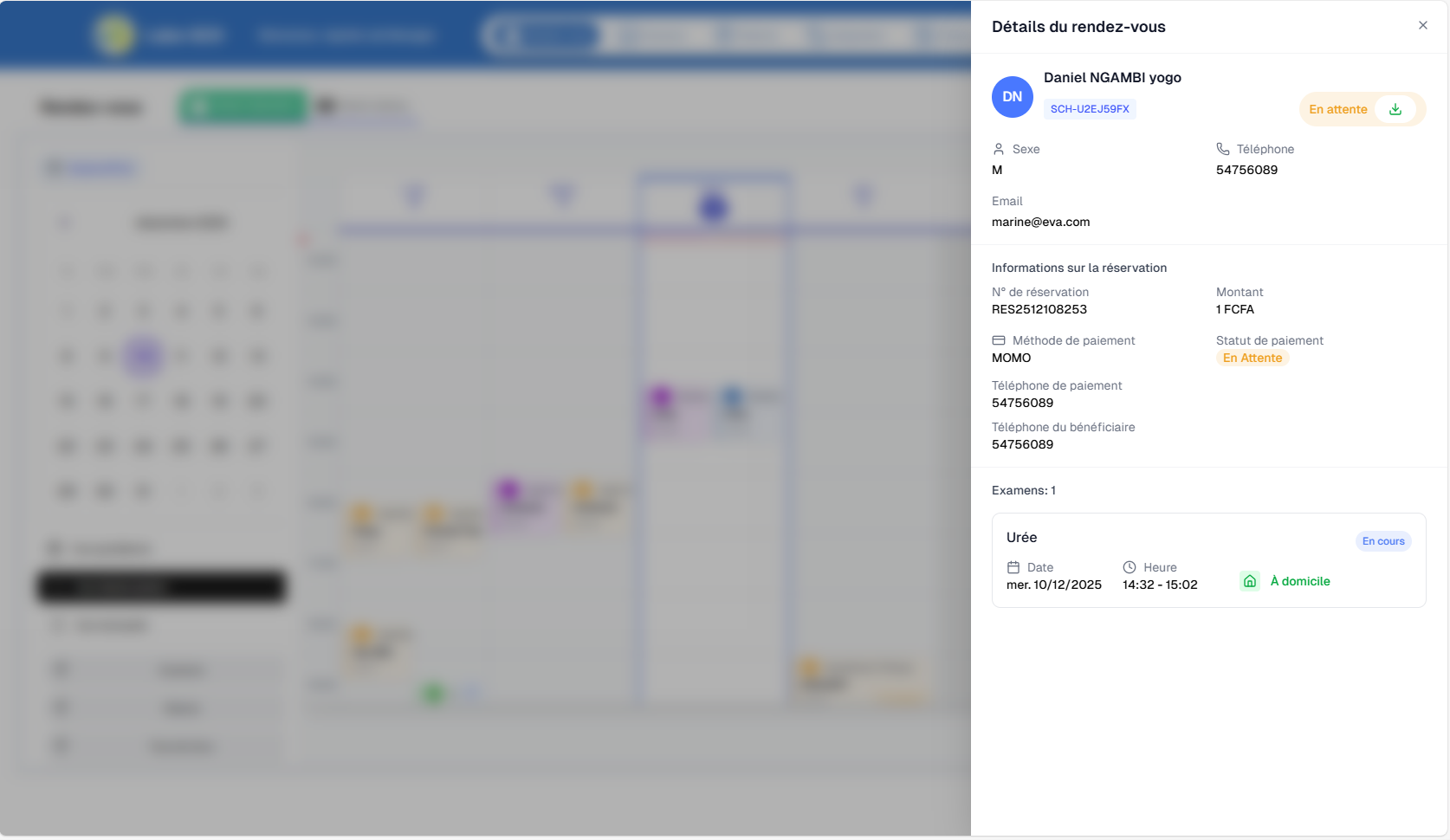This screenshot has height=840, width=1450.
Task: Click reservation number RES2512108253
Action: [1039, 309]
